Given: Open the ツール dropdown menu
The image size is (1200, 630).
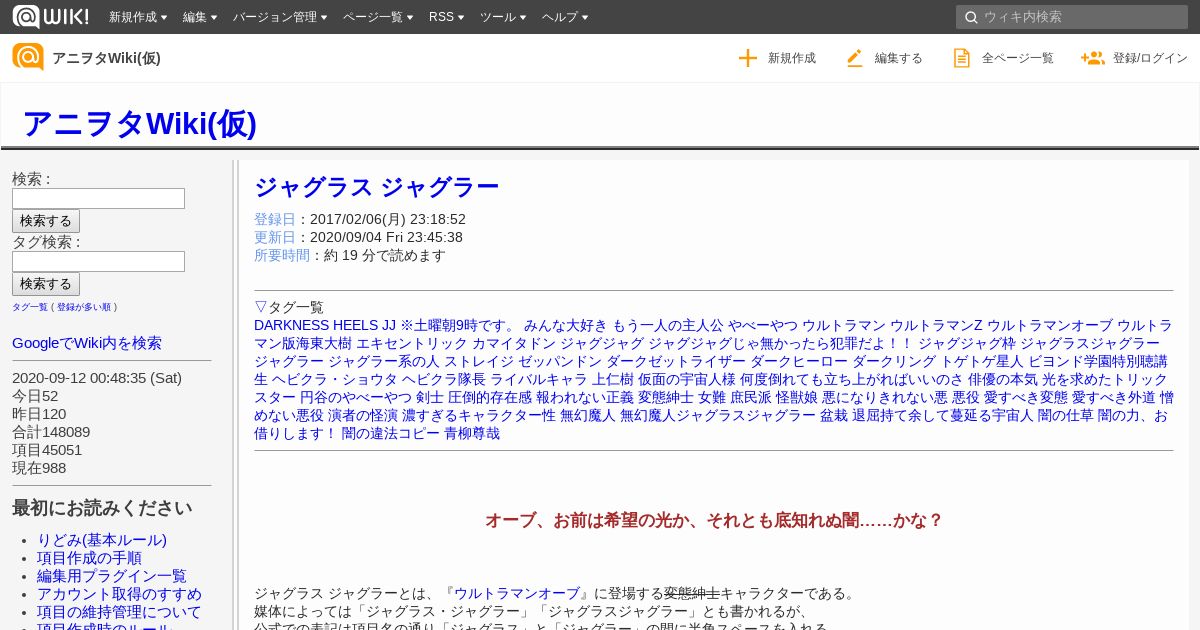Looking at the screenshot, I should (x=504, y=17).
